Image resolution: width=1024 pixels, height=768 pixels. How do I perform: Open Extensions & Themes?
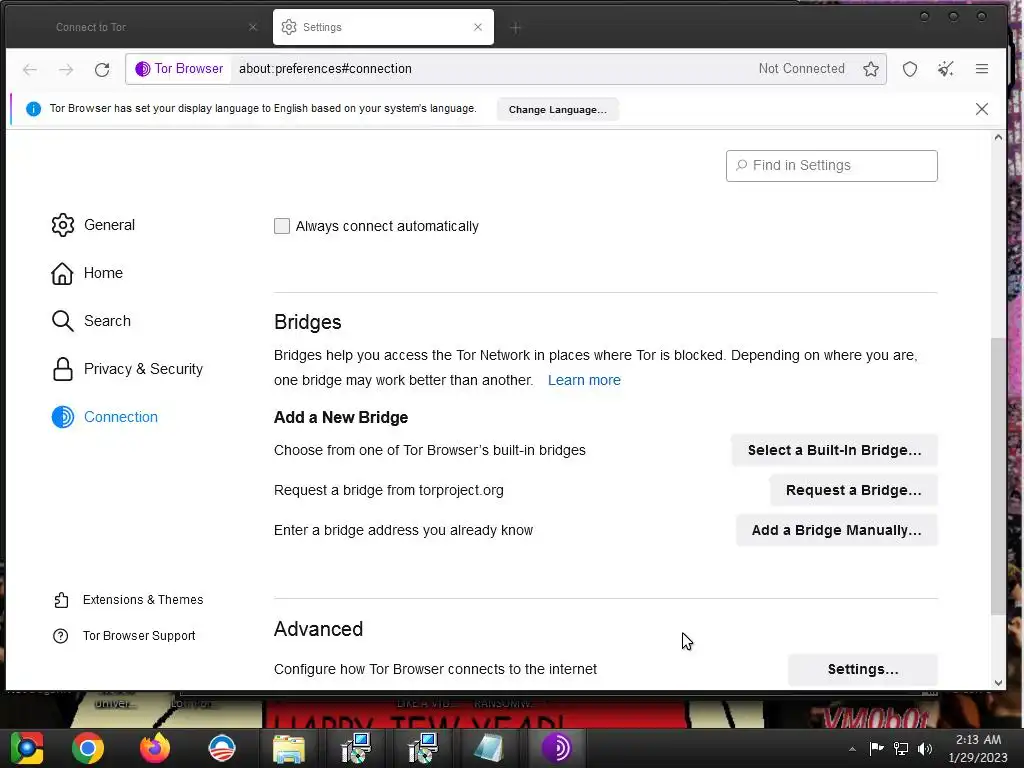pyautogui.click(x=128, y=600)
